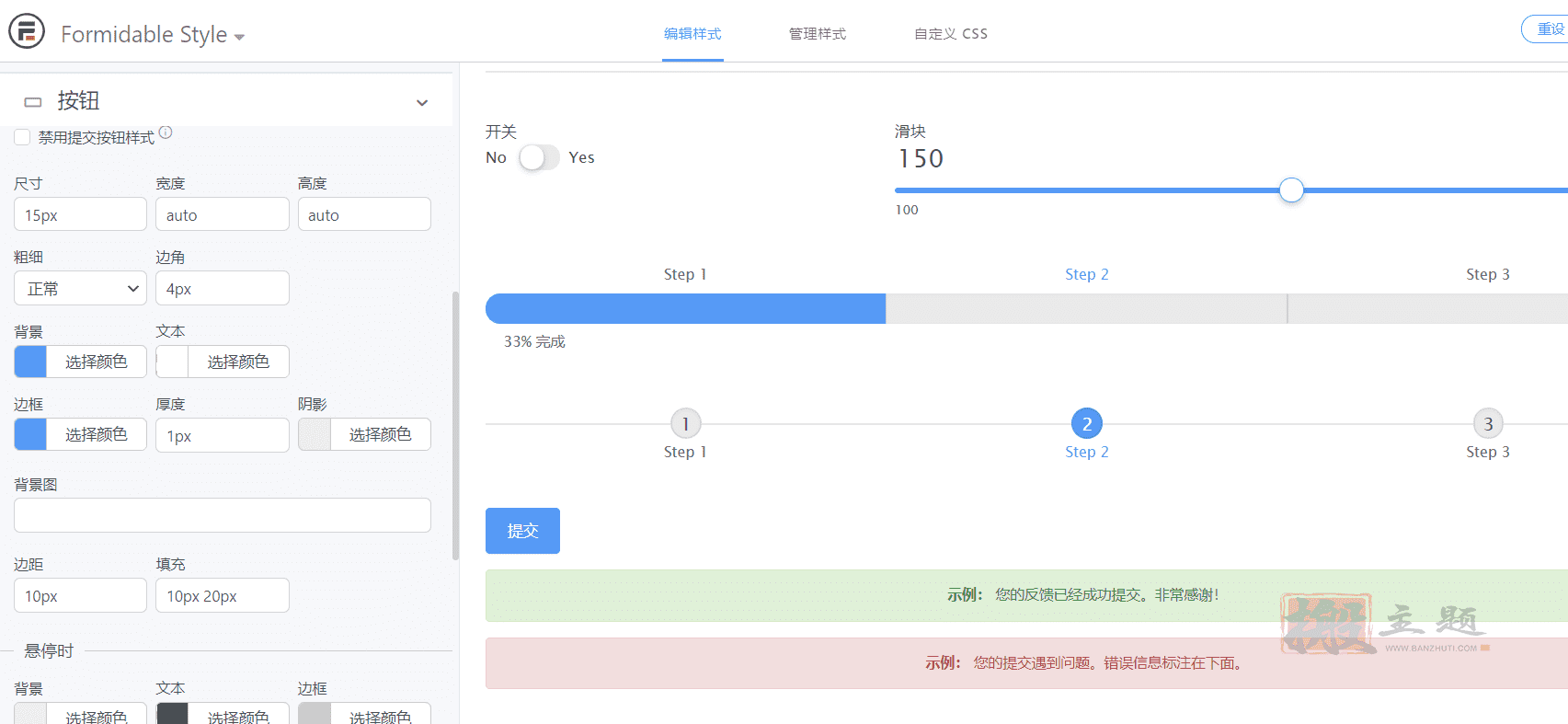The width and height of the screenshot is (1568, 724).
Task: Click the 33% 完成 text
Action: point(534,341)
